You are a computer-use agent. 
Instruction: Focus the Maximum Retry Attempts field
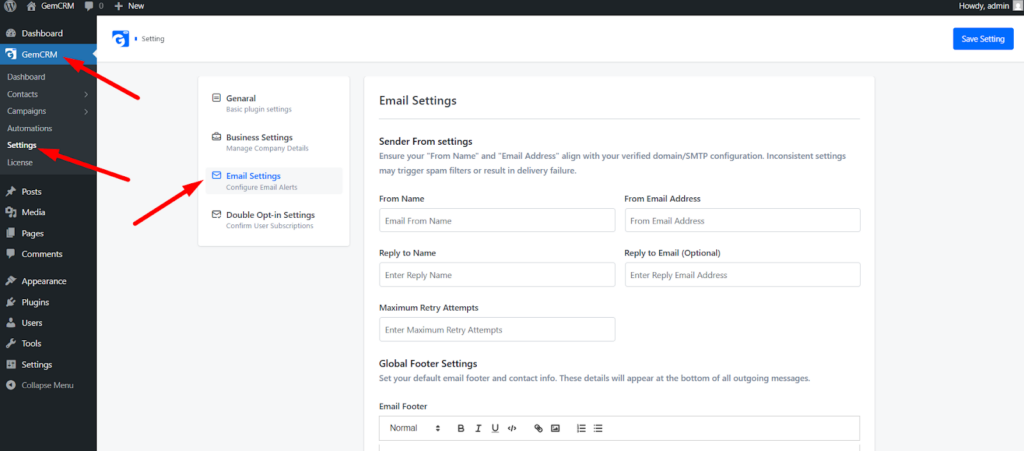497,330
